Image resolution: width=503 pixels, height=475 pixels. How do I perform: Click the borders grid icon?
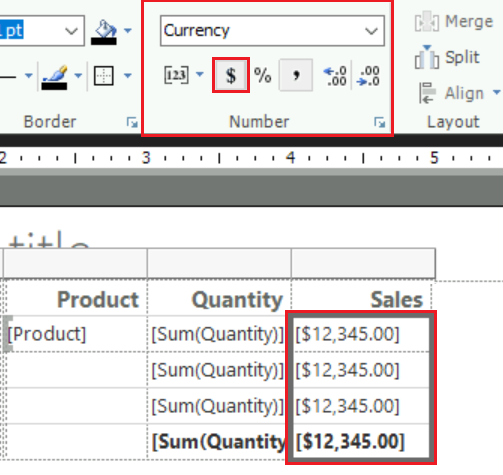[104, 76]
